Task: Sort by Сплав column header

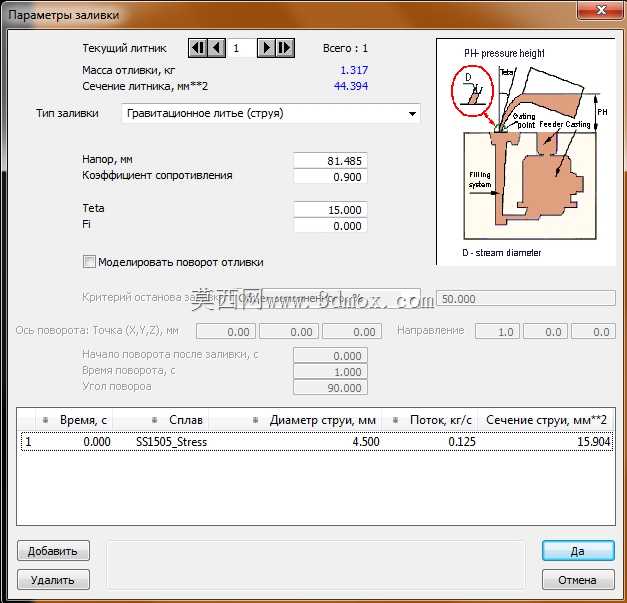Action: 161,420
